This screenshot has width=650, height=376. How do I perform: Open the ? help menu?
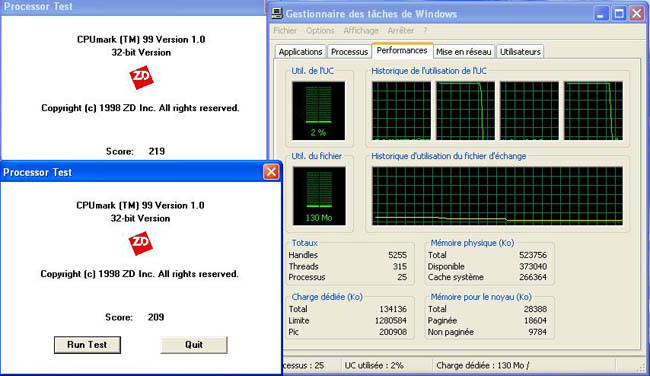click(425, 30)
